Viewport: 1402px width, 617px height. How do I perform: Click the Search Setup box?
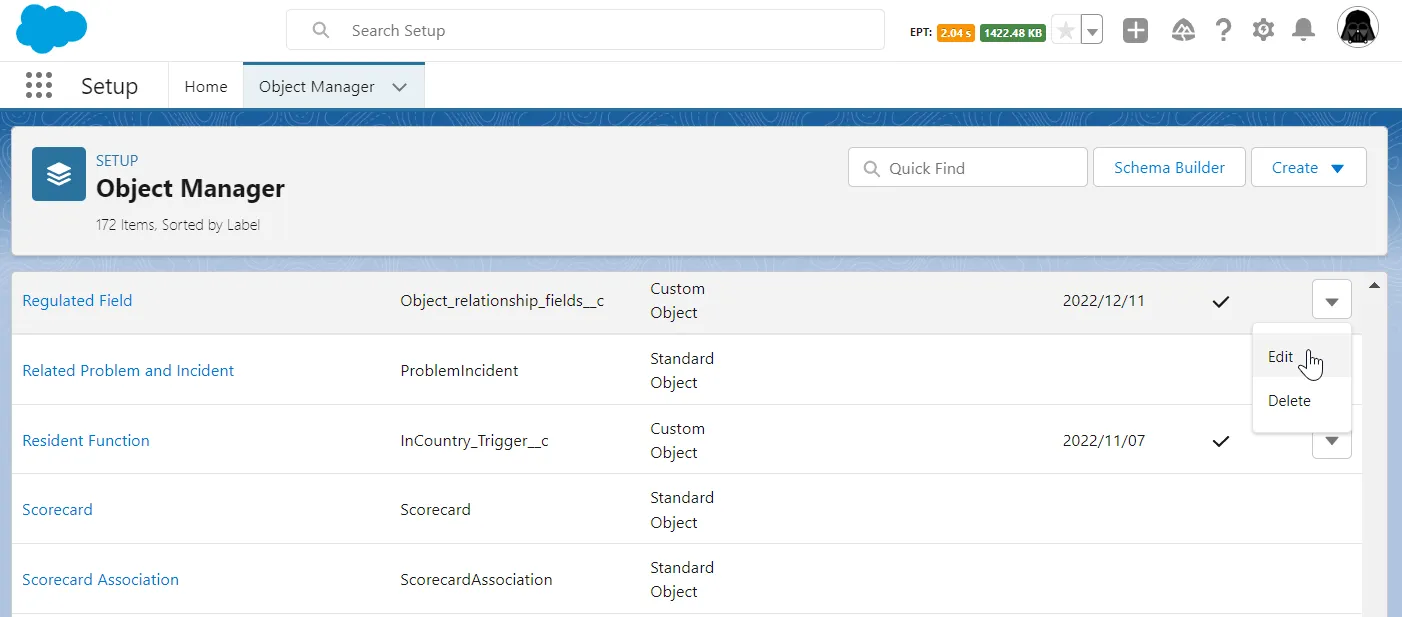click(x=600, y=31)
